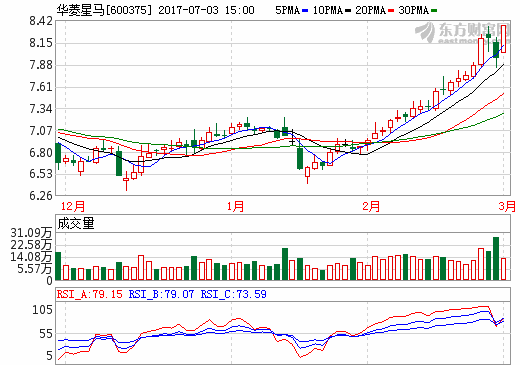Image resolution: width=520 pixels, height=365 pixels.
Task: Click the 7.61 price axis label
Action: tap(41, 87)
